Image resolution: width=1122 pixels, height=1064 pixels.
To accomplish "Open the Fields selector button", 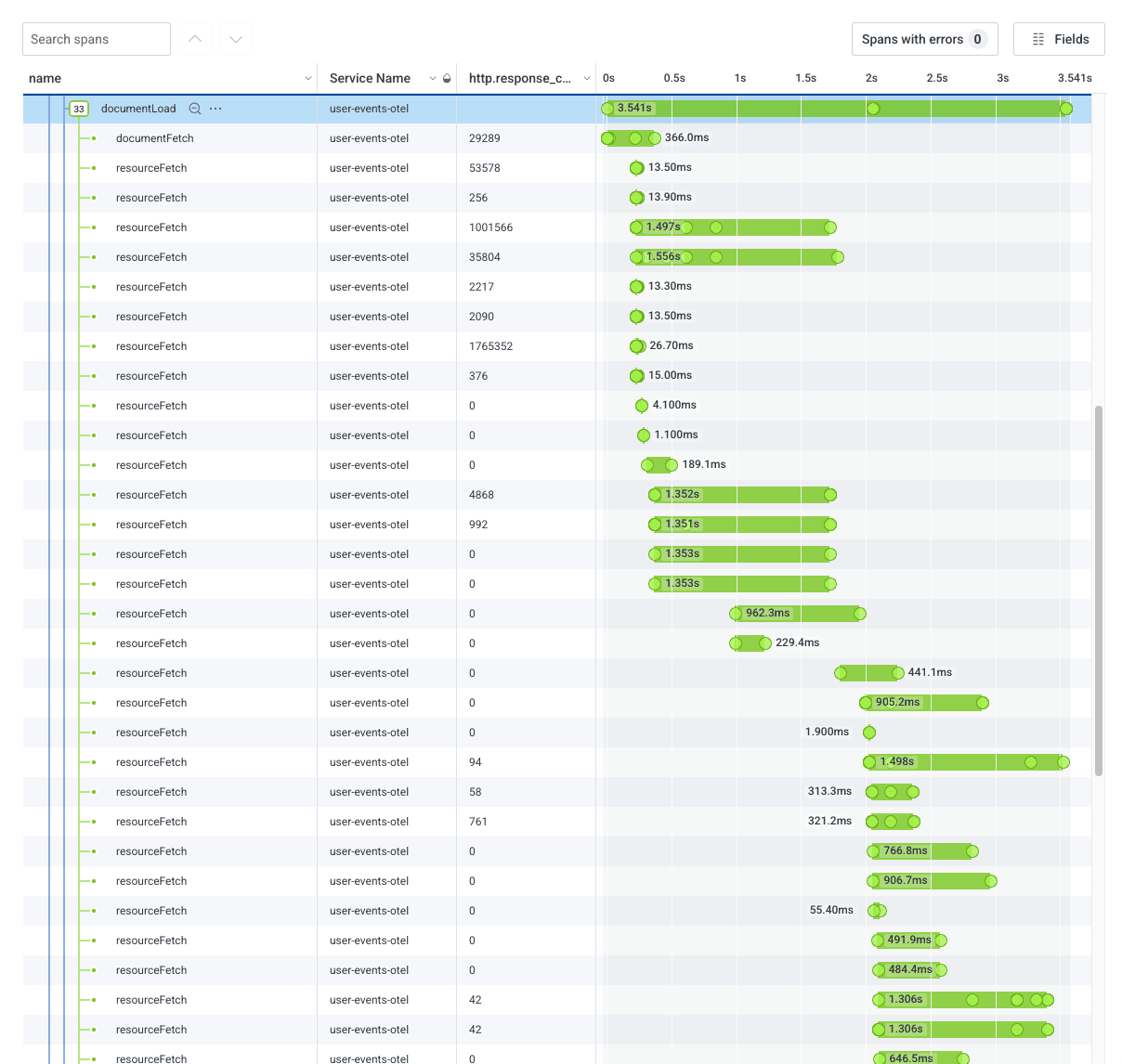I will tap(1059, 39).
